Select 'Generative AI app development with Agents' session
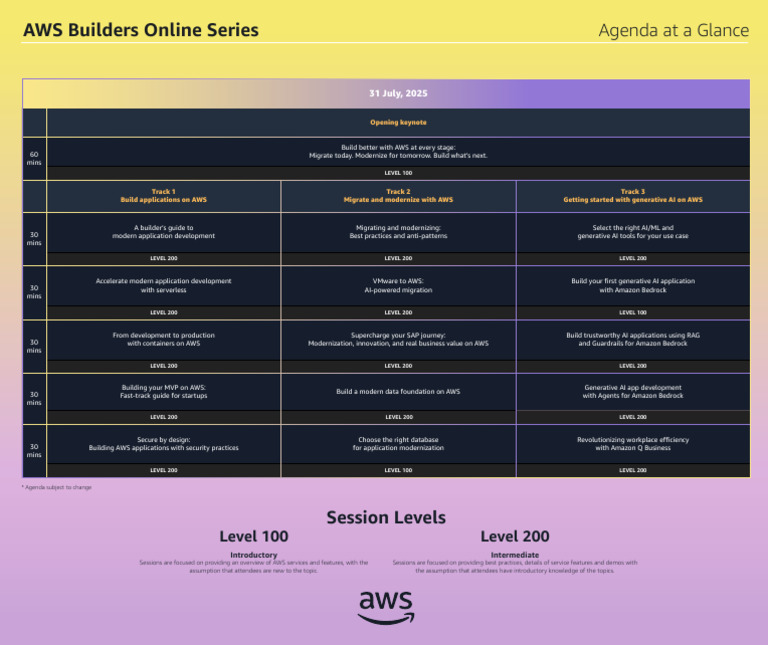The height and width of the screenshot is (645, 768). (633, 392)
